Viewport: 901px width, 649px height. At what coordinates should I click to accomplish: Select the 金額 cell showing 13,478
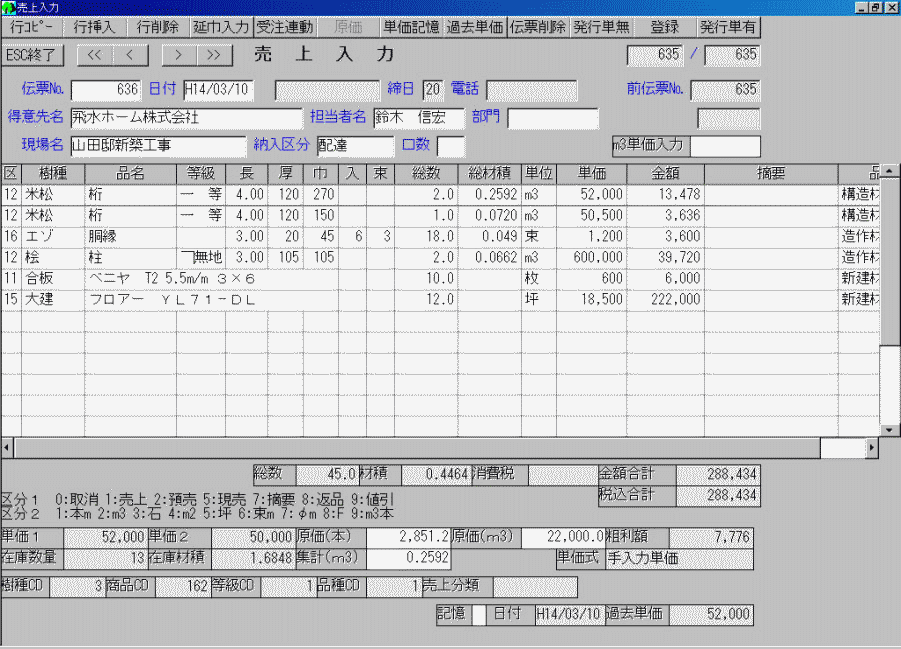pos(665,194)
